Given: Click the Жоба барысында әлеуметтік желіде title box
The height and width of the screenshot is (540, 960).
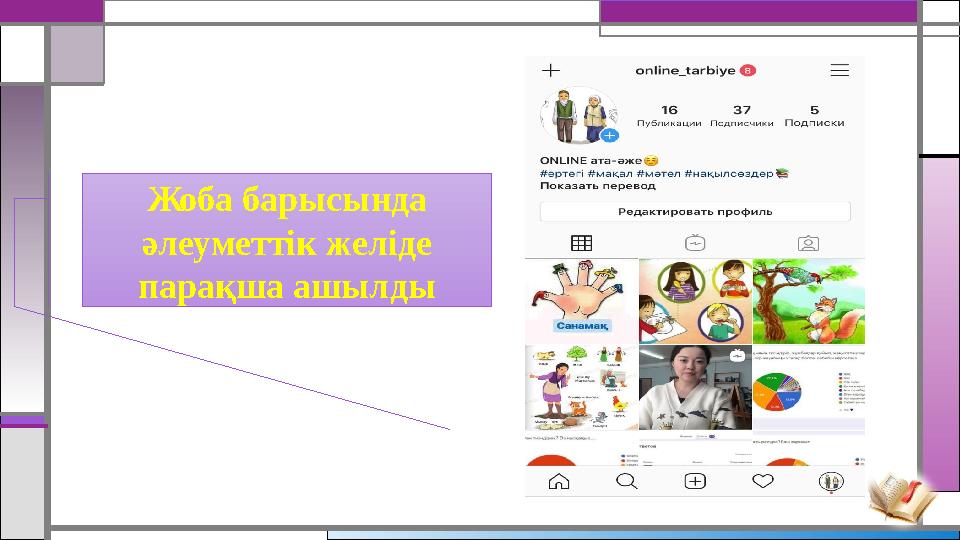Looking at the screenshot, I should pos(287,240).
